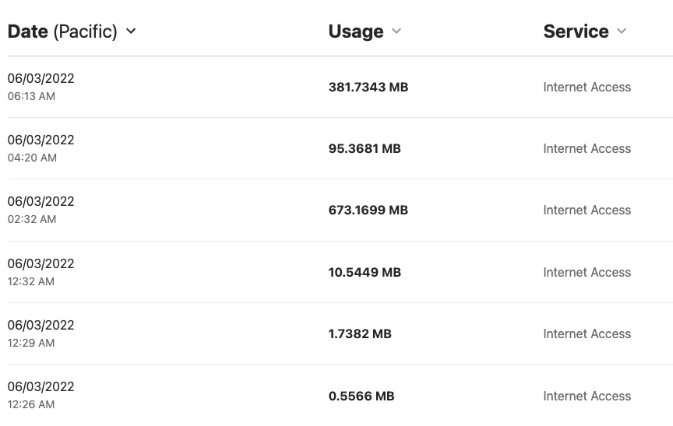Click the 0.5566 MB usage value

[x=361, y=396]
